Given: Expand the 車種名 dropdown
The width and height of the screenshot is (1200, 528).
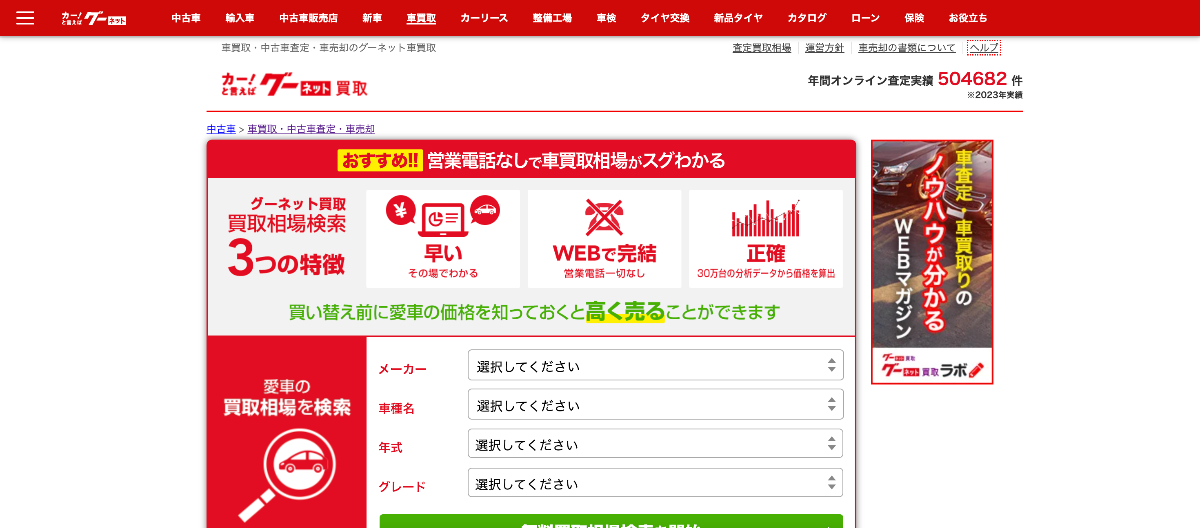Looking at the screenshot, I should 655,405.
